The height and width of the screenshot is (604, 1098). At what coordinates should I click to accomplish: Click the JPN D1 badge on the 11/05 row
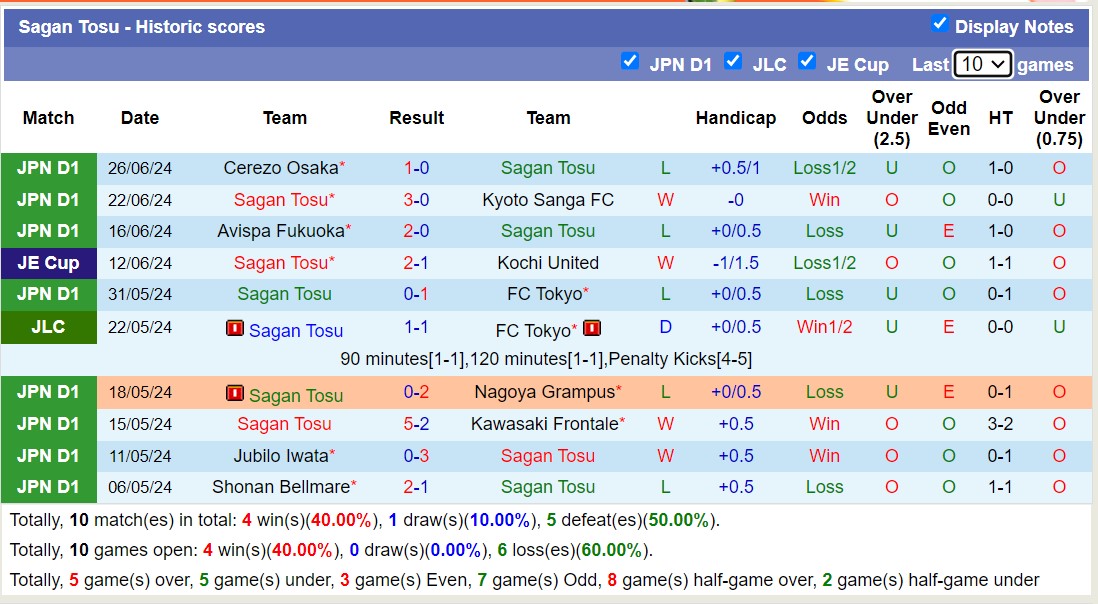[x=48, y=456]
